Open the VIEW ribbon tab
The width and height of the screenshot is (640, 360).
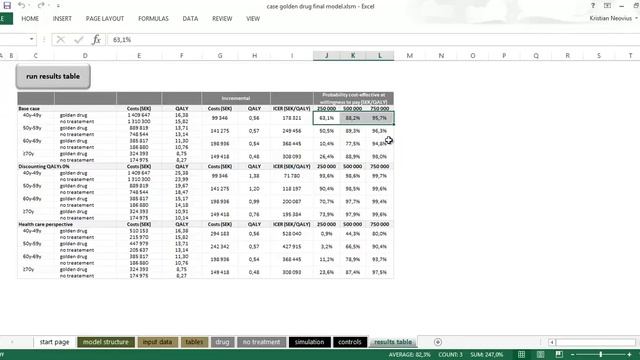(x=253, y=19)
